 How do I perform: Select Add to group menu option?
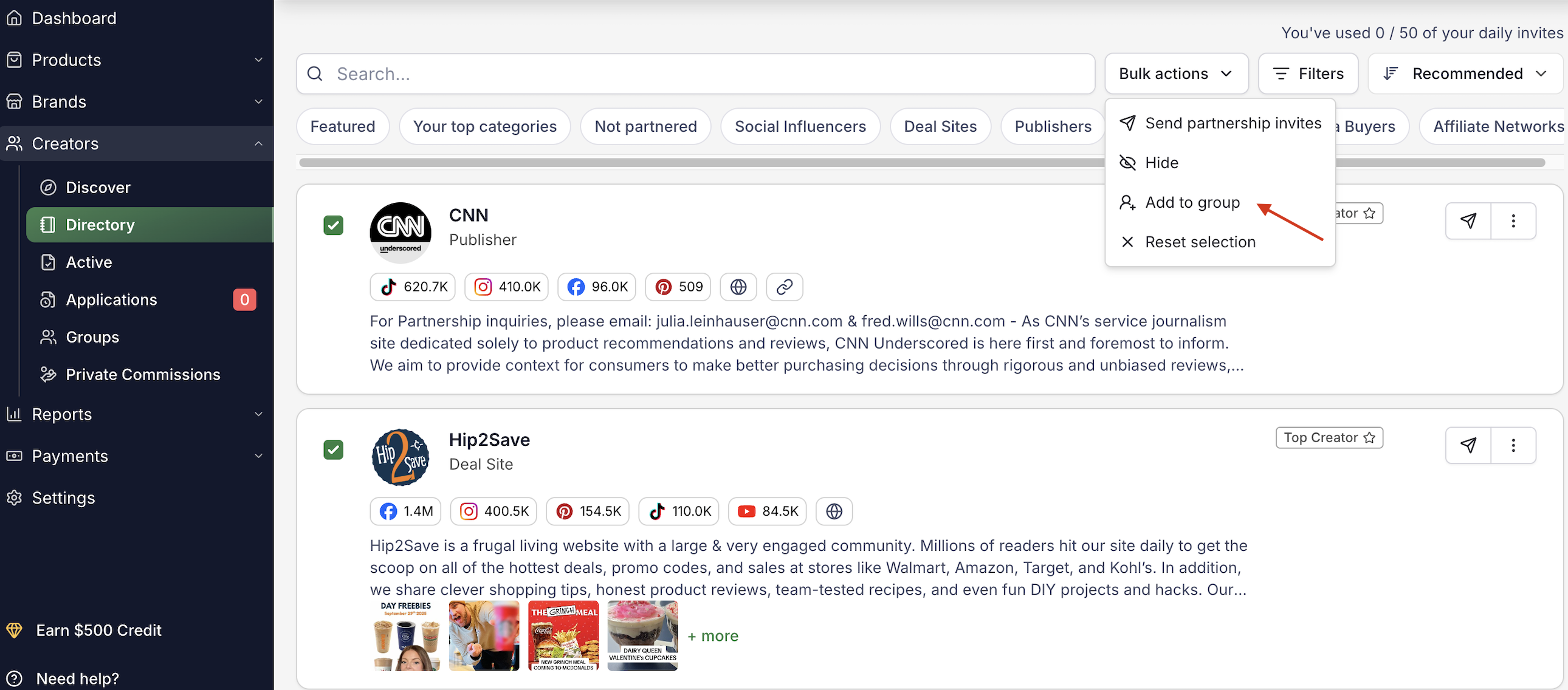pos(1192,202)
